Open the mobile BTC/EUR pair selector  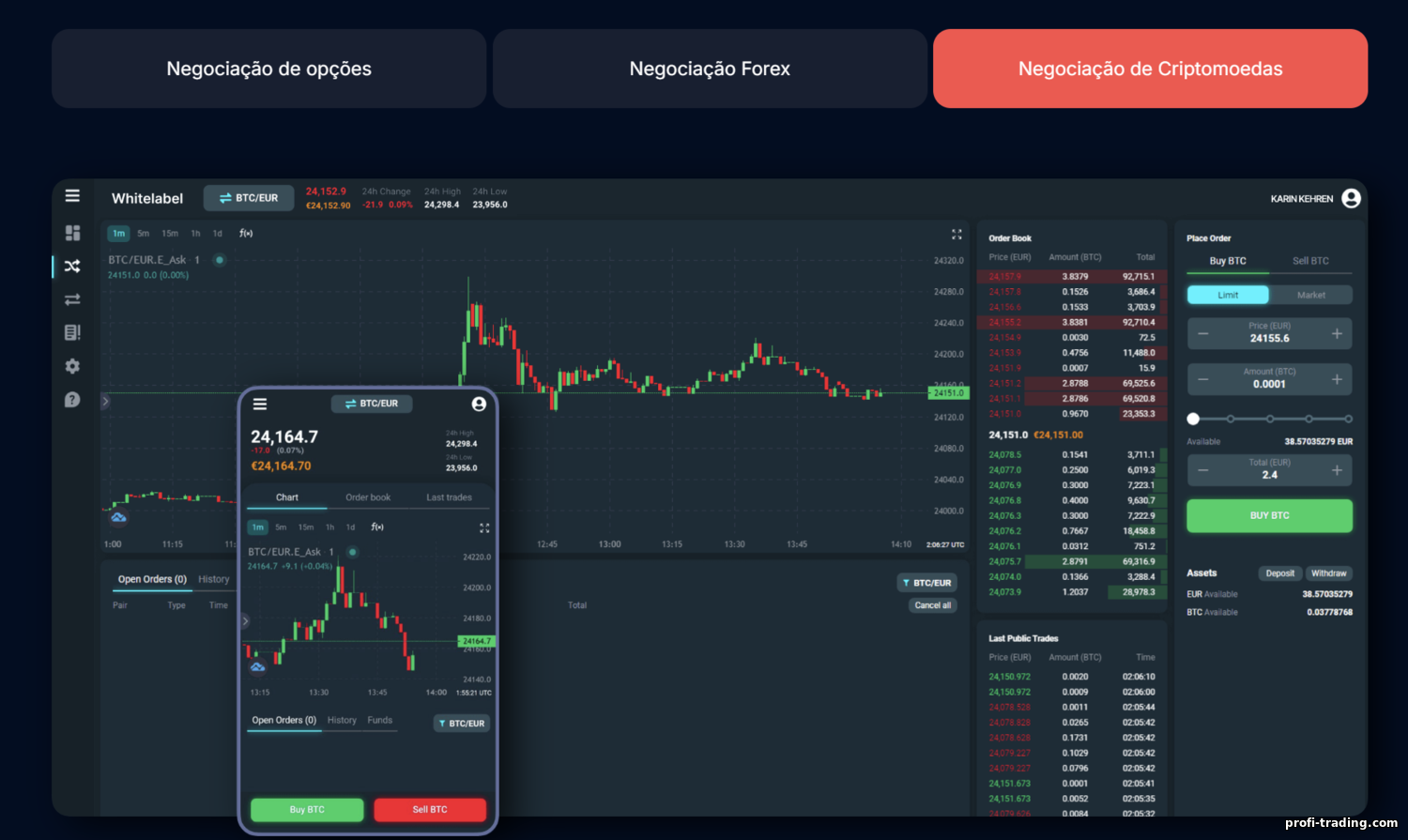pos(372,404)
